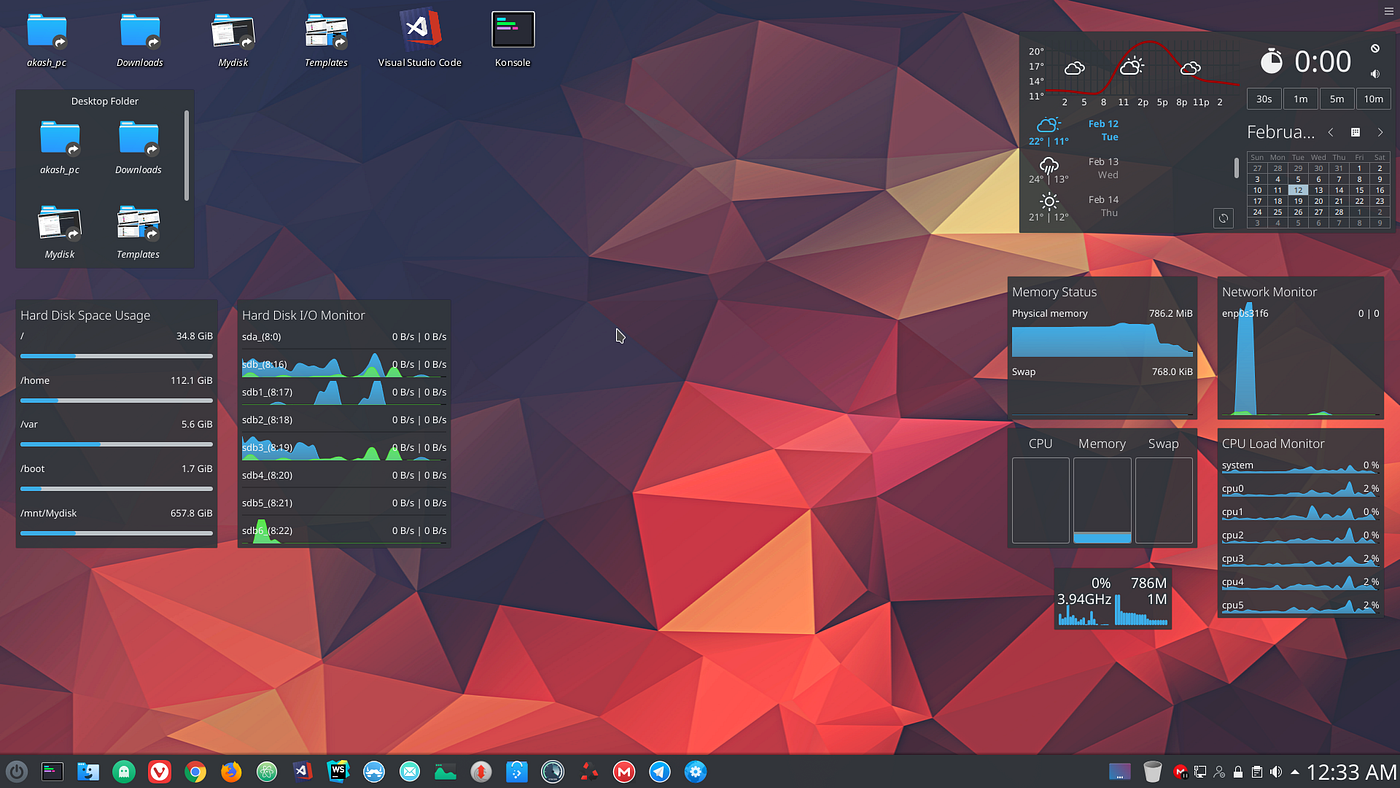Viewport: 1400px width, 788px height.
Task: Open Gmail from the taskbar
Action: pyautogui.click(x=623, y=771)
